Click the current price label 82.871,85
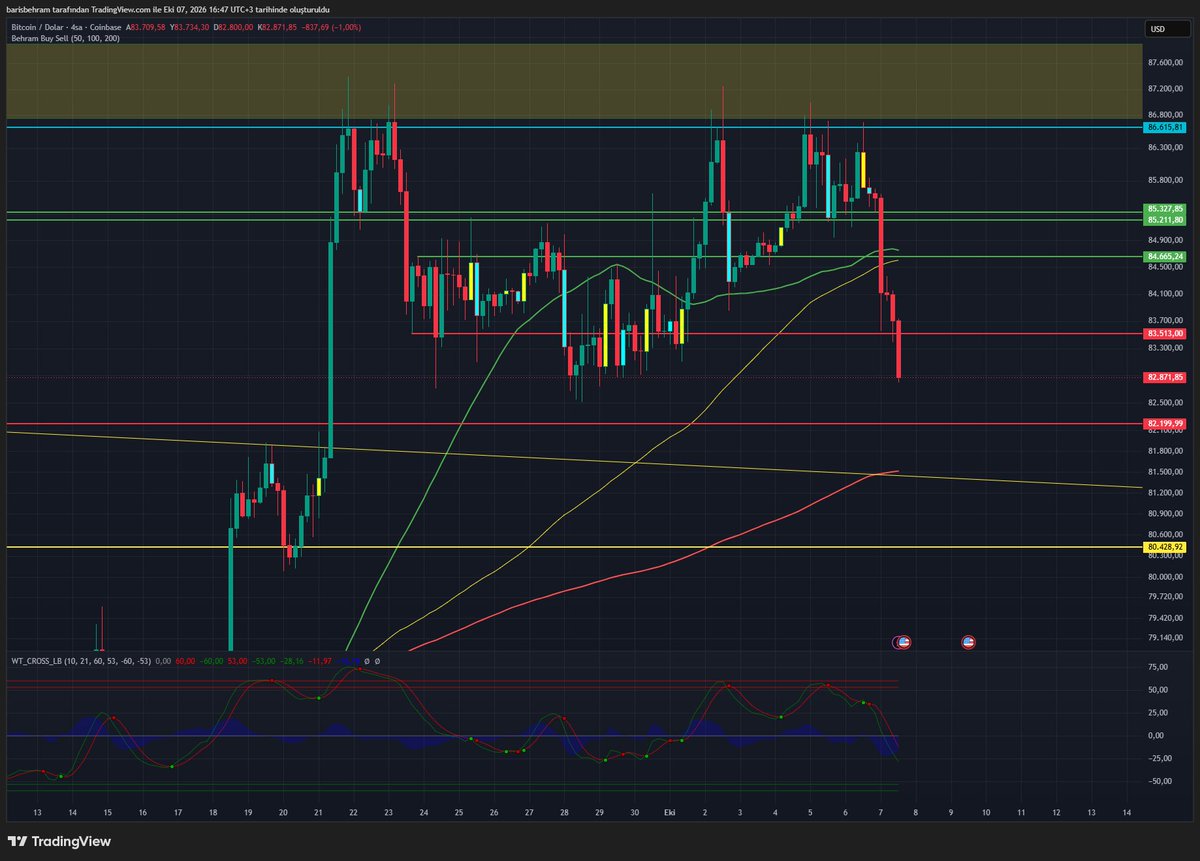 click(x=1166, y=377)
